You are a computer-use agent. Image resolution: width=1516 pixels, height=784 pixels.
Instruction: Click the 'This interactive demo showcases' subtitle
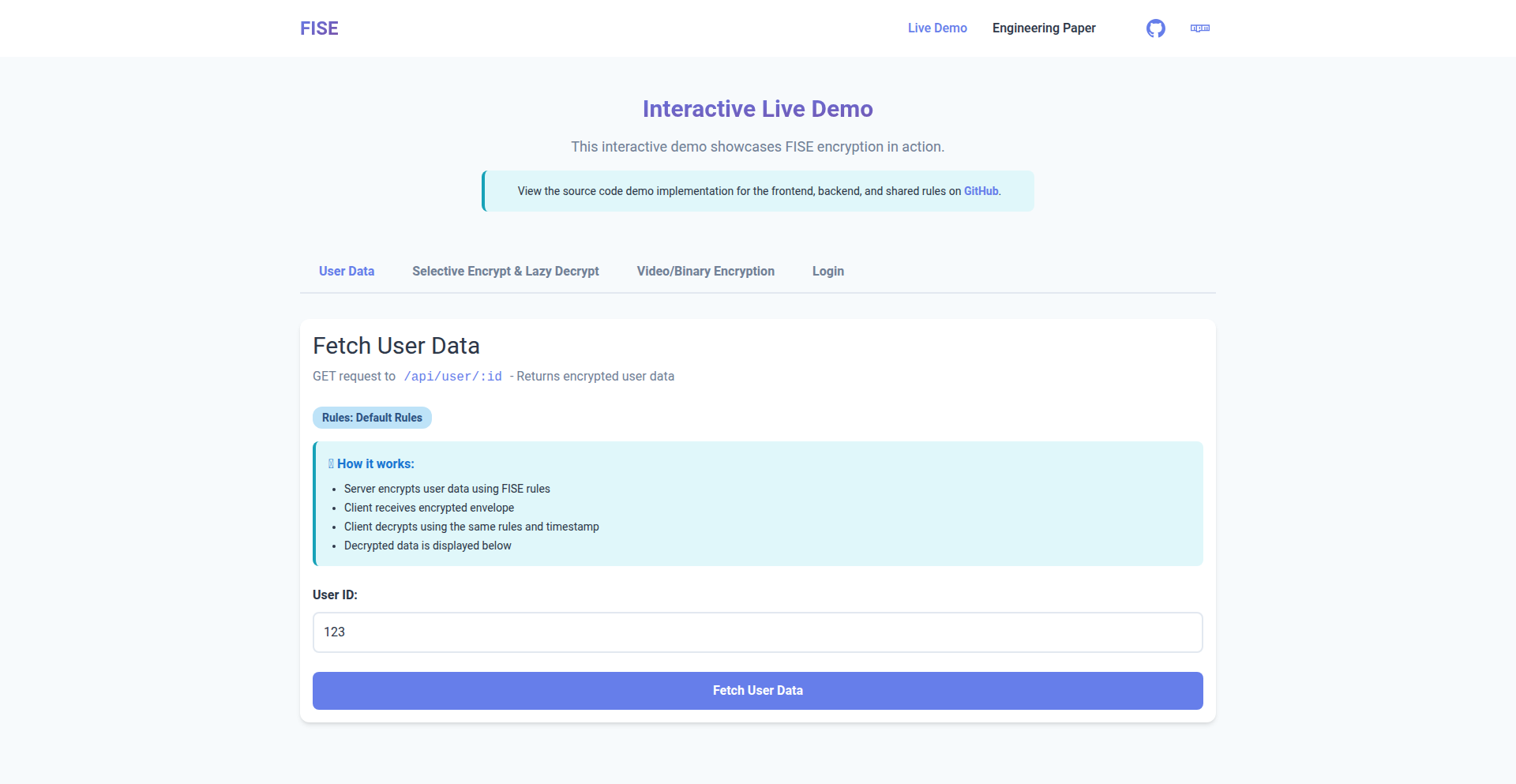pyautogui.click(x=758, y=147)
